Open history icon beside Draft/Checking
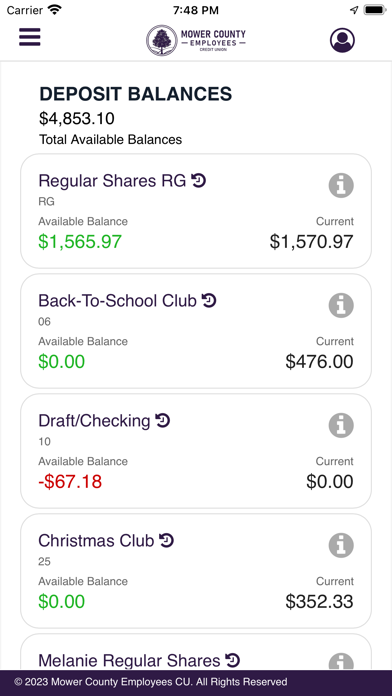The height and width of the screenshot is (696, 392). pyautogui.click(x=163, y=420)
